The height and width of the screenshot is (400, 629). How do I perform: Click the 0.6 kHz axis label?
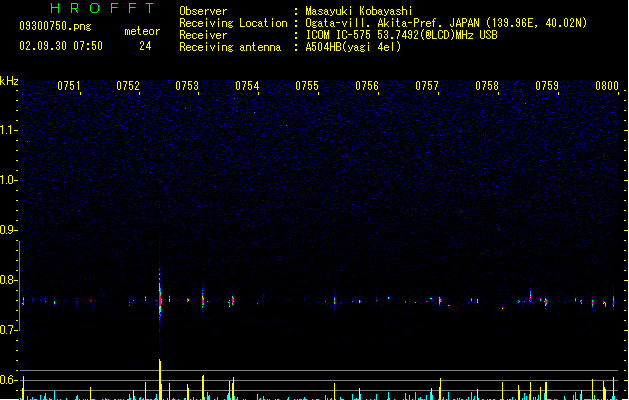(x=8, y=380)
